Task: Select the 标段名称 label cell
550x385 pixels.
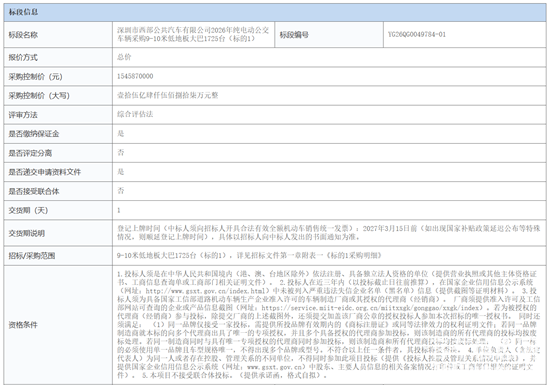Action: point(58,35)
